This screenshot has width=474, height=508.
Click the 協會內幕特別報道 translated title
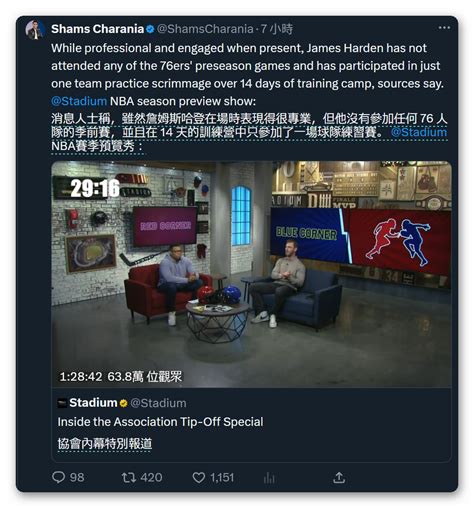(x=105, y=444)
